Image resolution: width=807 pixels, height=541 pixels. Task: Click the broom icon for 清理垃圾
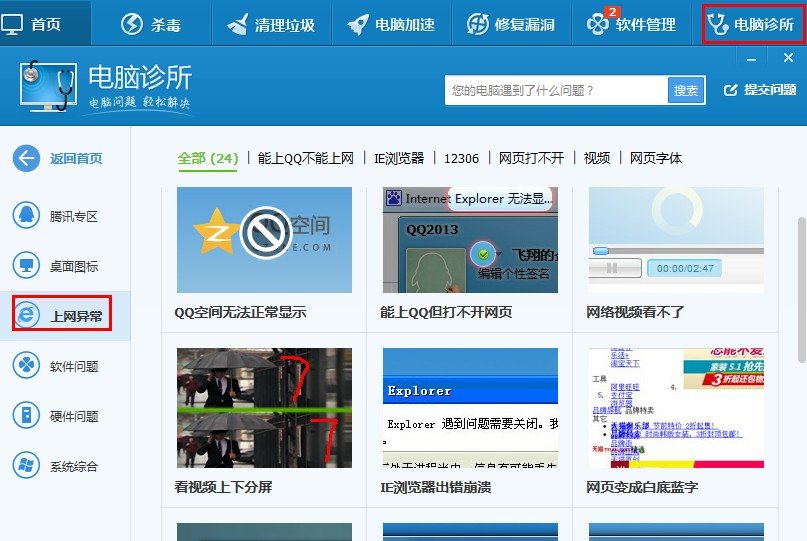(237, 24)
